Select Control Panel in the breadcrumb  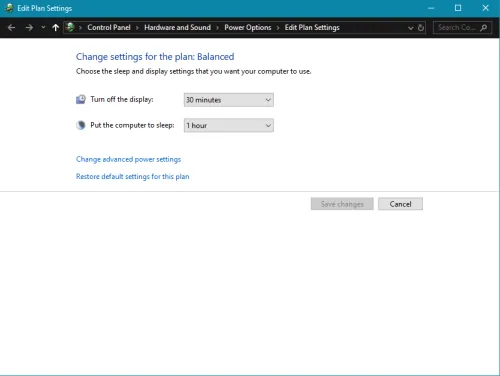(x=109, y=27)
